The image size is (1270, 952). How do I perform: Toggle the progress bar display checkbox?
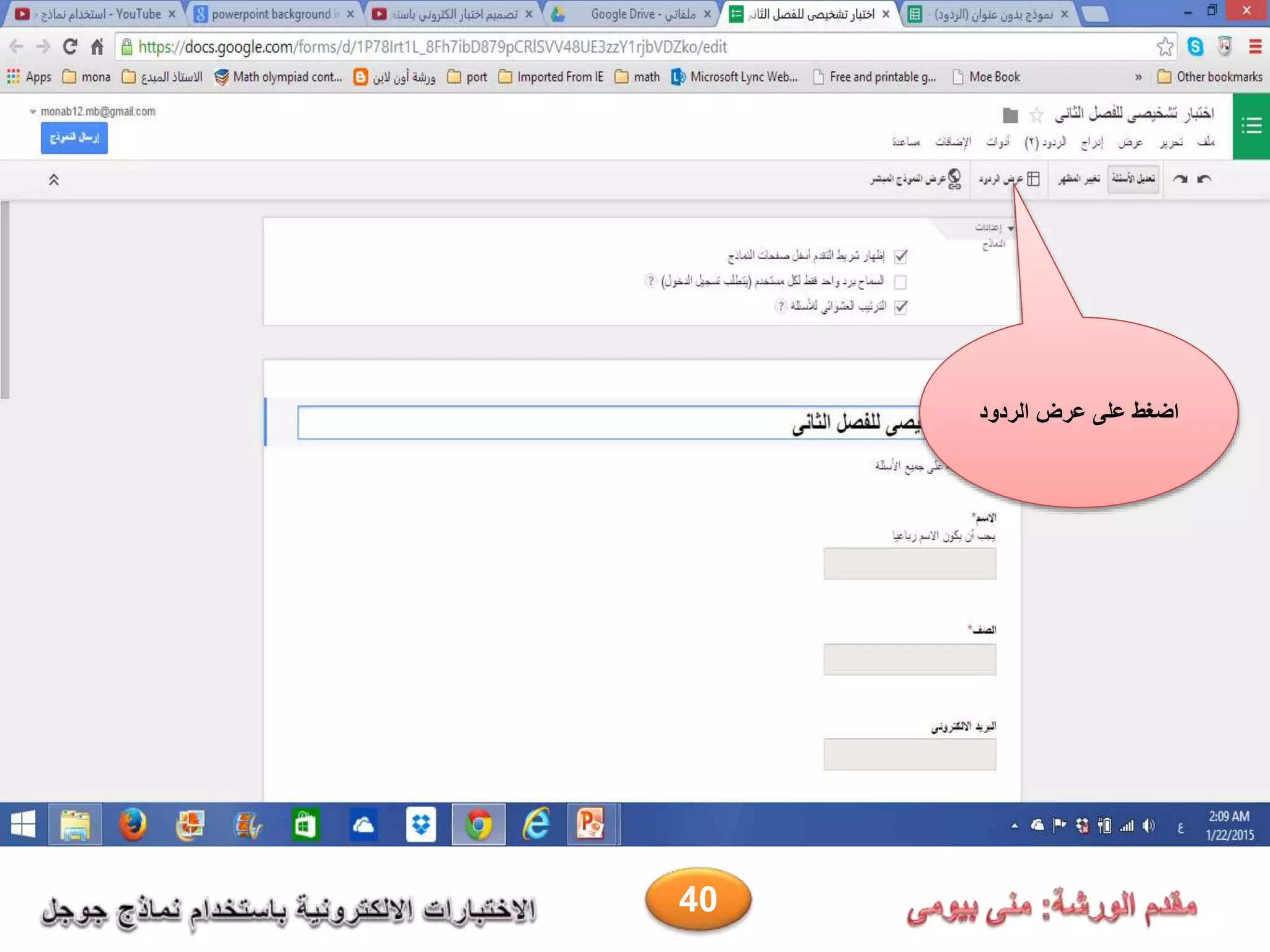click(900, 256)
